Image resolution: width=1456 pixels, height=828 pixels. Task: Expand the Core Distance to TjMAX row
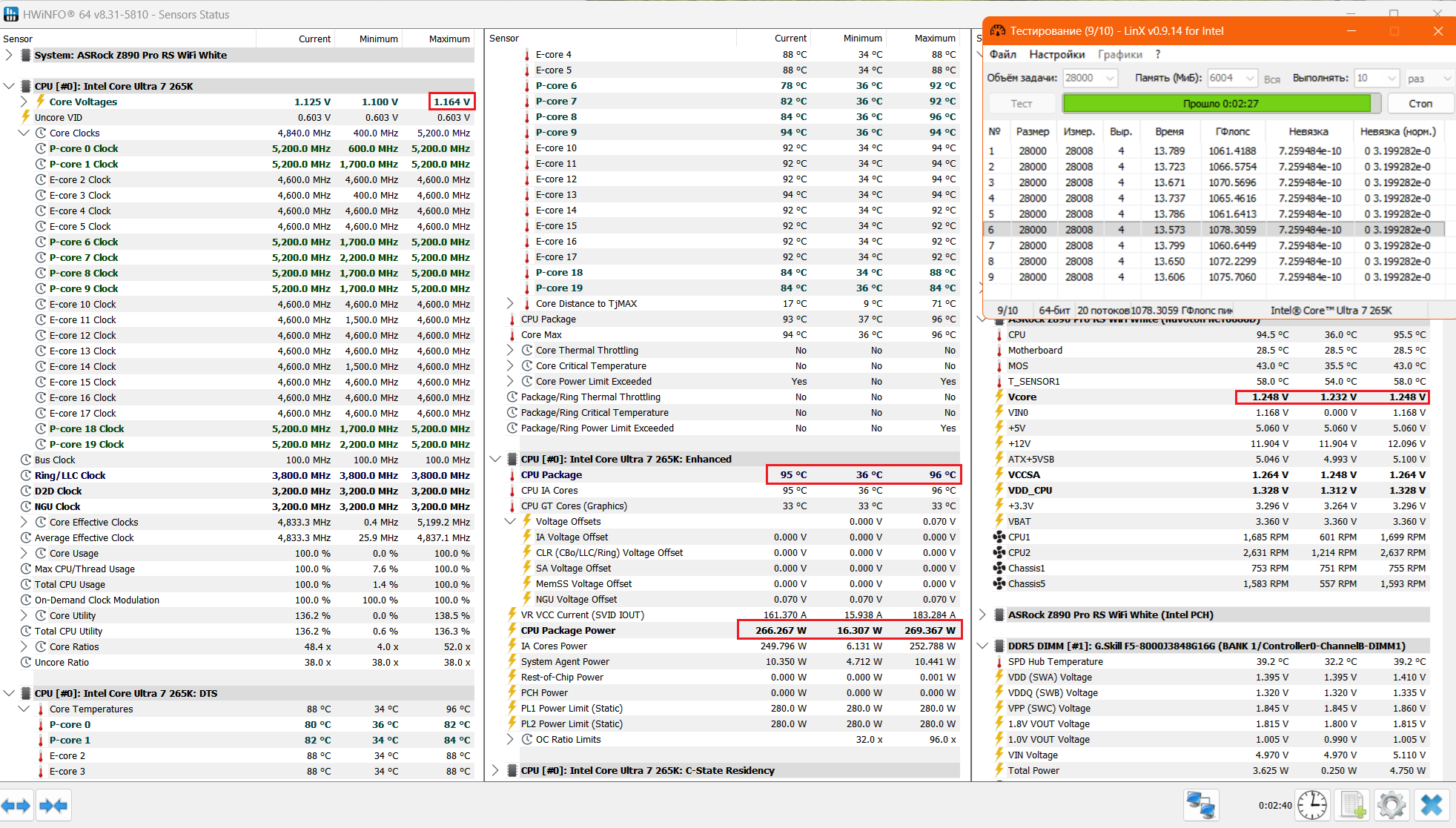pyautogui.click(x=510, y=303)
